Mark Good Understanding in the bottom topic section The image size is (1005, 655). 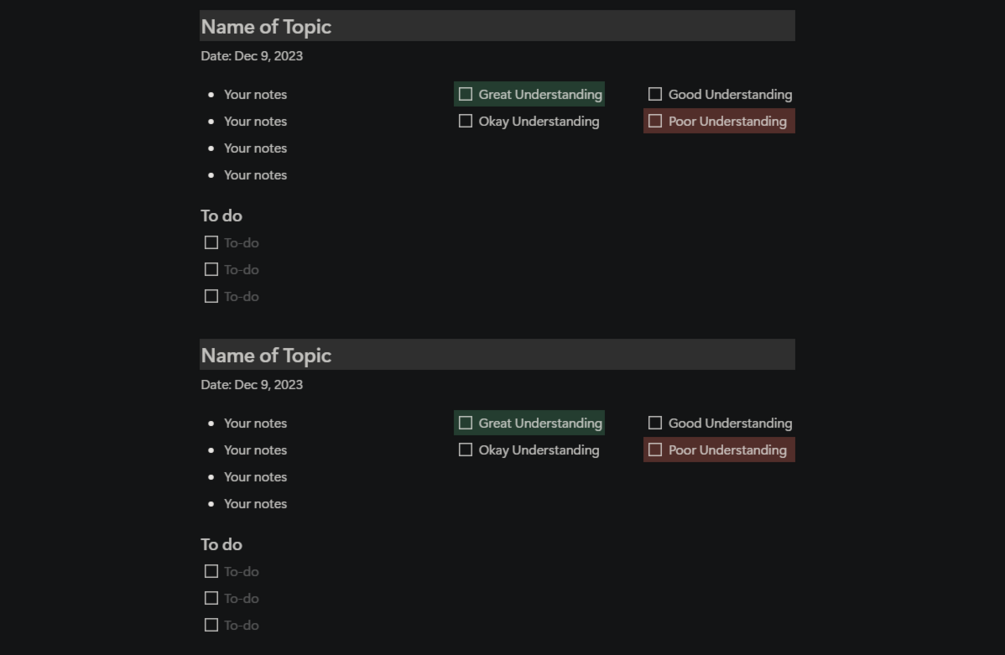pyautogui.click(x=655, y=423)
